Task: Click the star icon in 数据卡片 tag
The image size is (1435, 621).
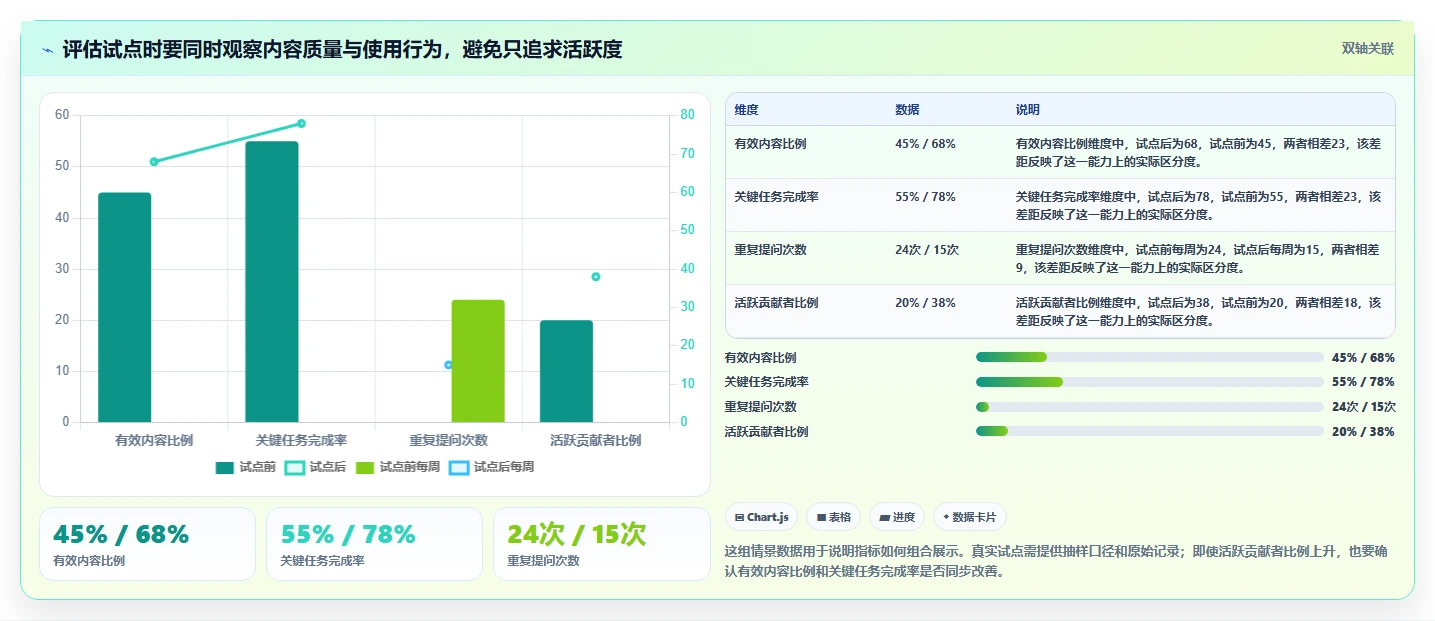Action: [x=947, y=518]
